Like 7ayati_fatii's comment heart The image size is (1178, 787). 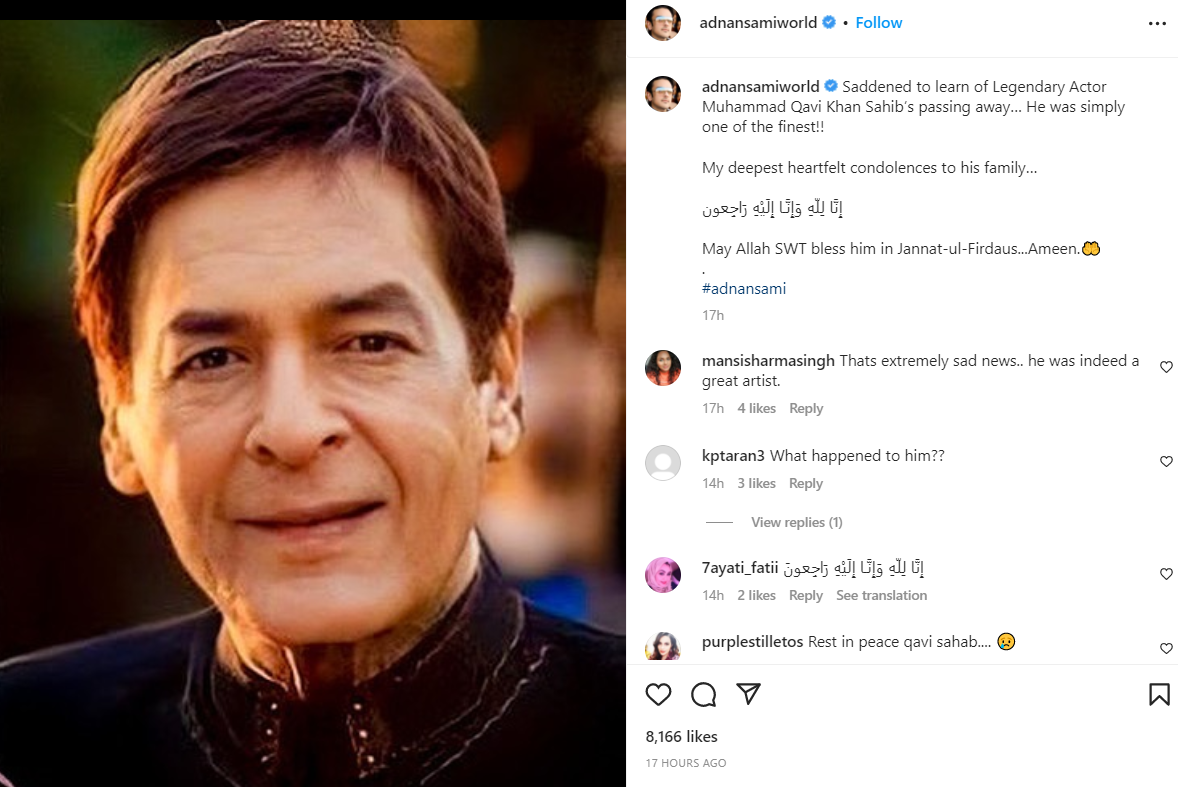[x=1166, y=574]
